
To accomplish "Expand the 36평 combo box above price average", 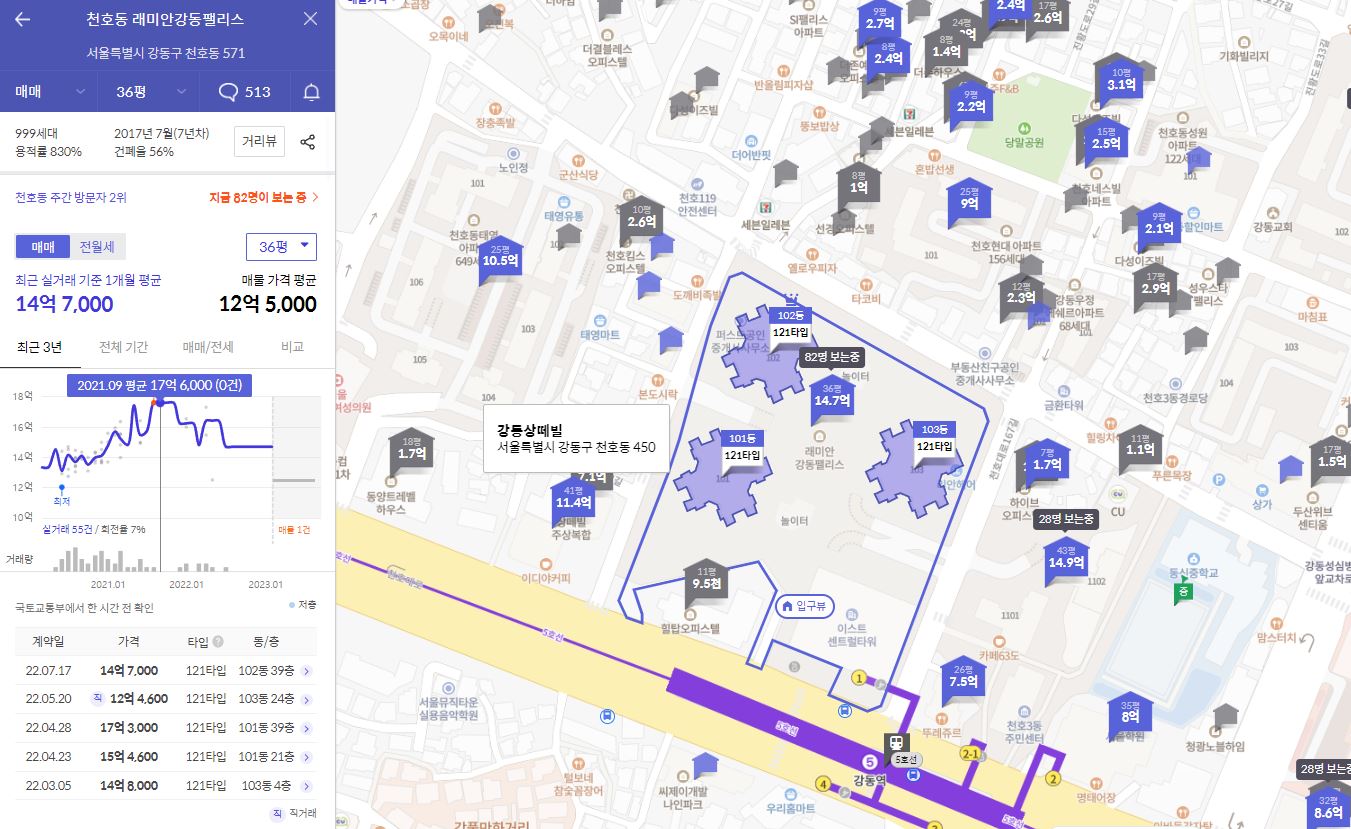I will [x=281, y=246].
